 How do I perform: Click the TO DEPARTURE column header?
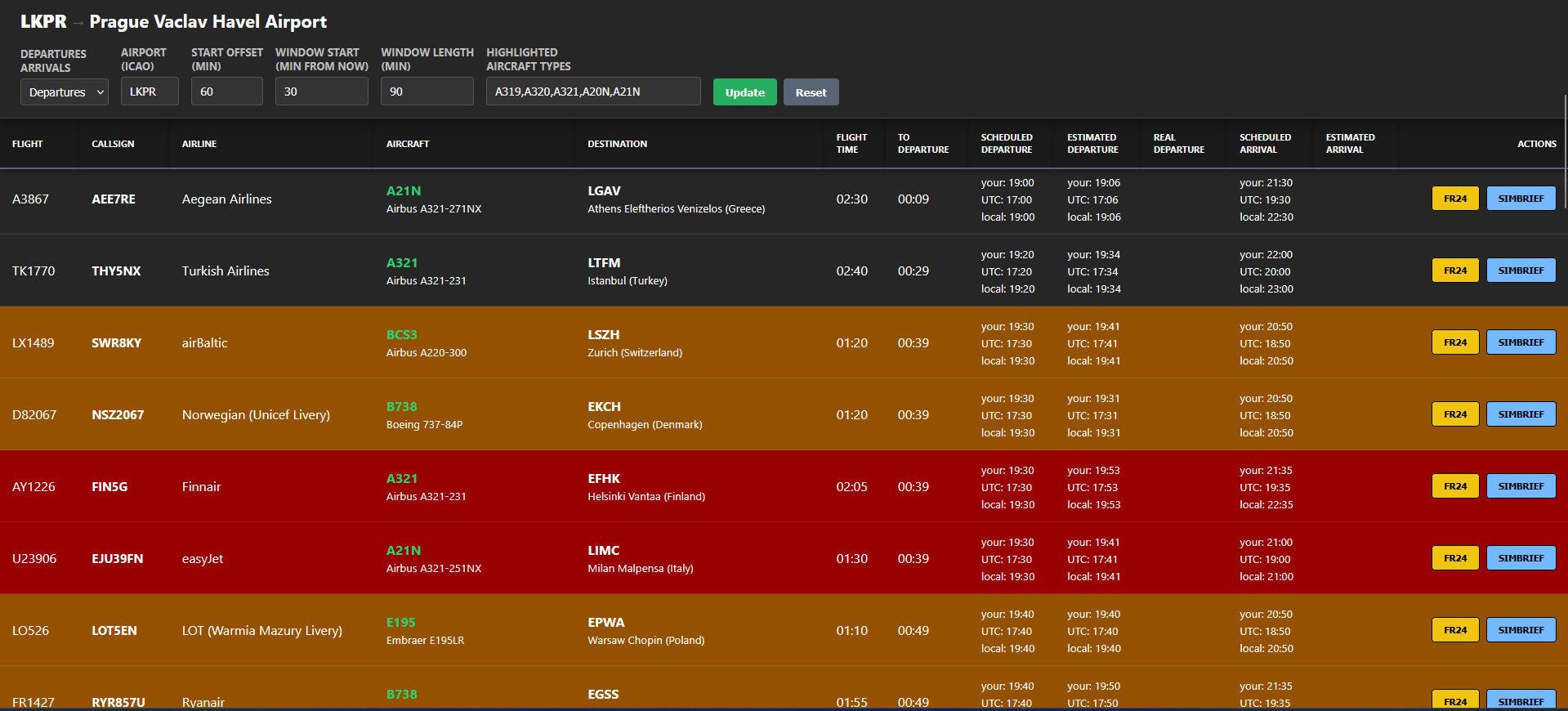coord(923,144)
